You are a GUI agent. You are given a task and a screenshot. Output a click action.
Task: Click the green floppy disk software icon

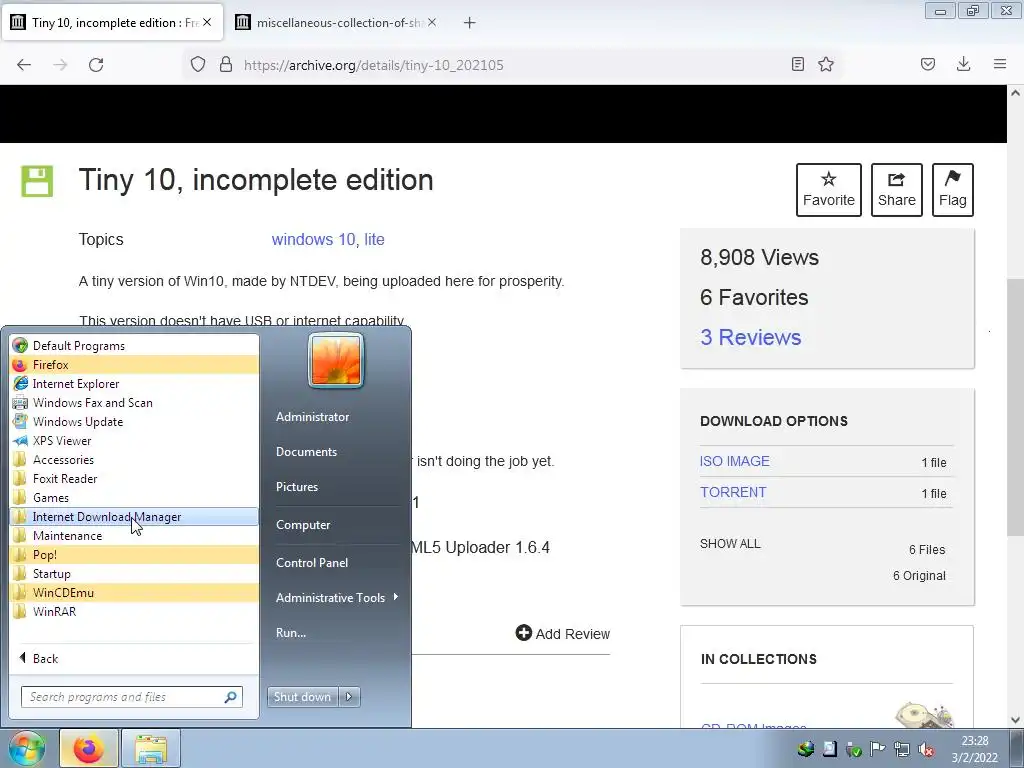[37, 182]
